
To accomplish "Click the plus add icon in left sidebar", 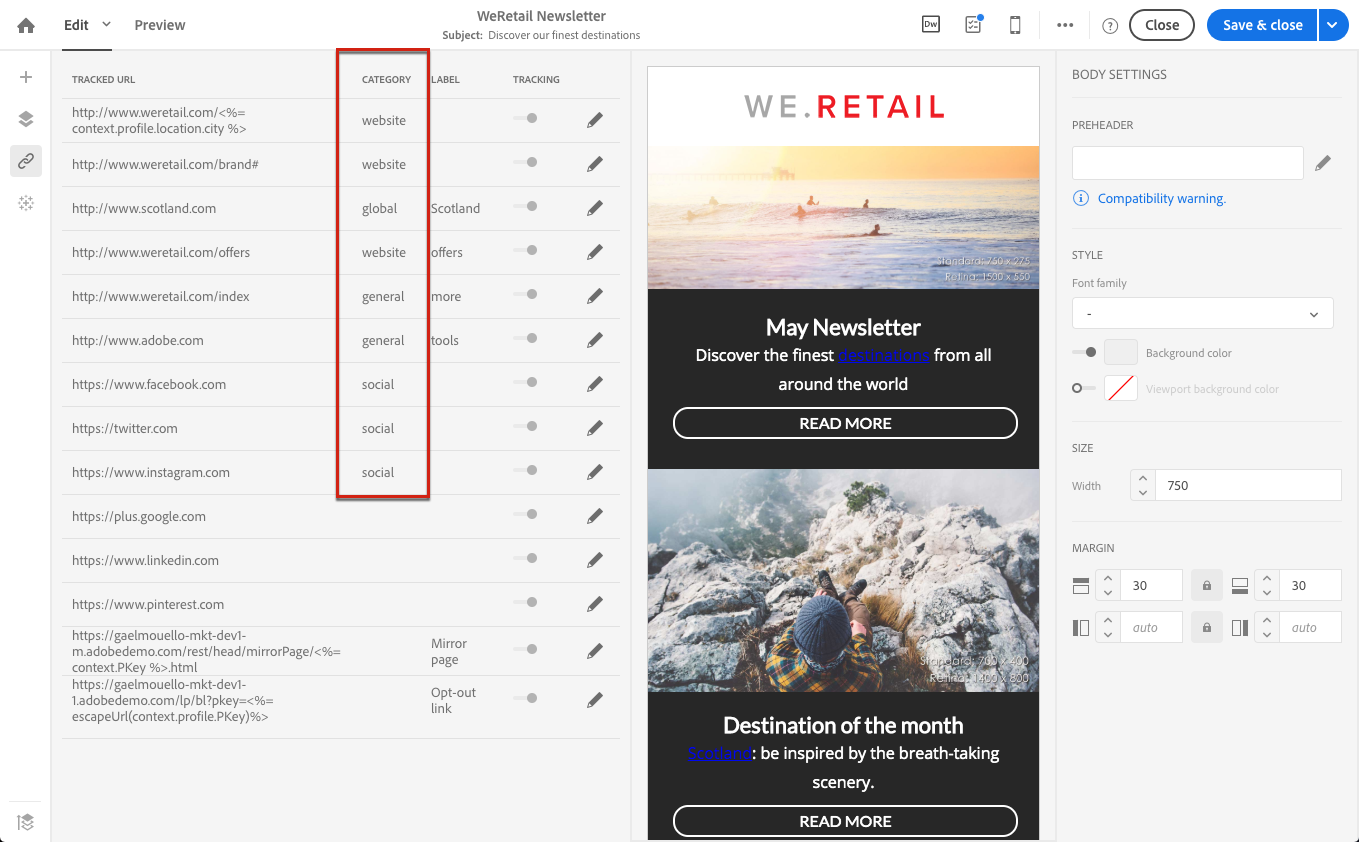I will tap(26, 77).
